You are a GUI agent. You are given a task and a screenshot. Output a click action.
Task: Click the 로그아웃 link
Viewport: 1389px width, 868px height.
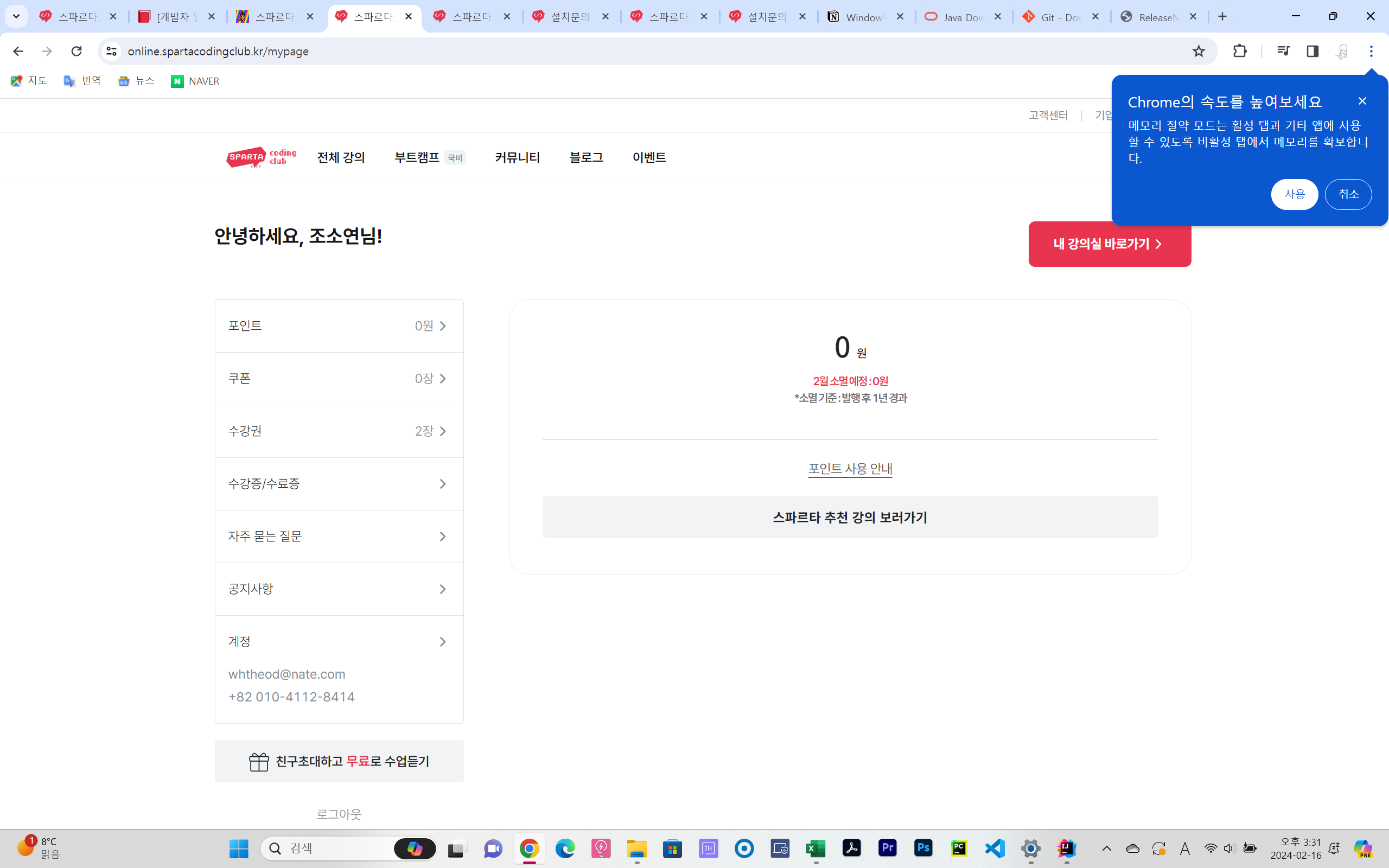coord(339,814)
